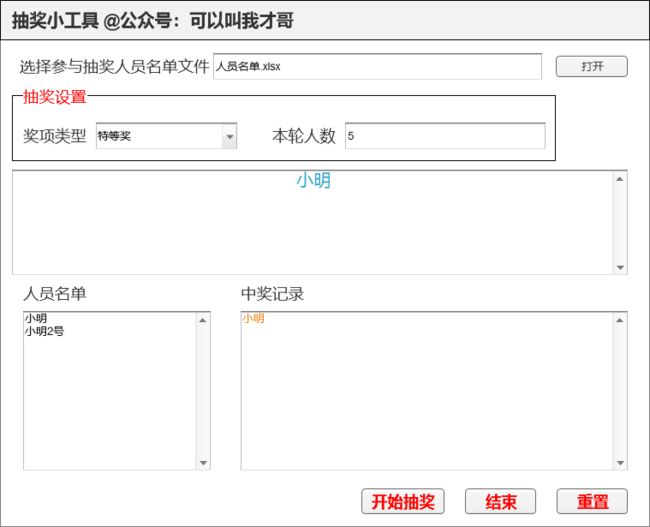Image resolution: width=650 pixels, height=527 pixels.
Task: Click up arrow of 中奖记录 scrollbar
Action: tap(620, 320)
